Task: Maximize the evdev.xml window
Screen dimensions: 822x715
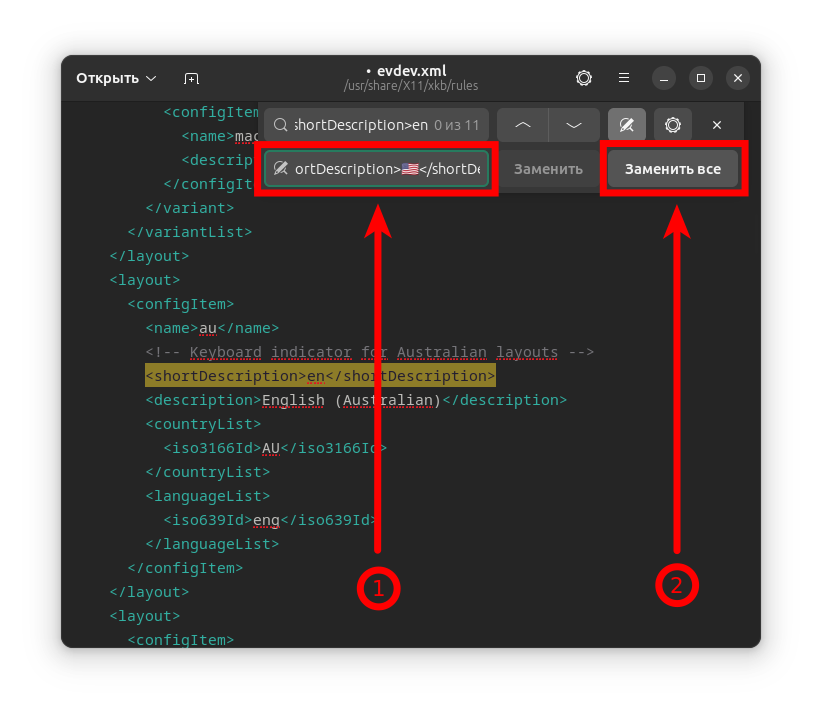Action: pos(700,78)
